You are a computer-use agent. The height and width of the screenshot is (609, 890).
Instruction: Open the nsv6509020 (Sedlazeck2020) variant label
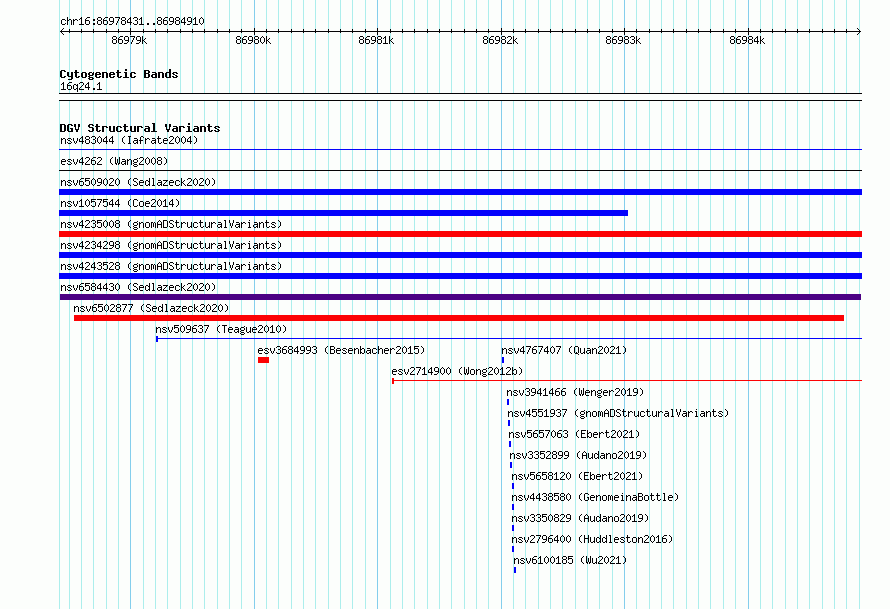click(138, 182)
